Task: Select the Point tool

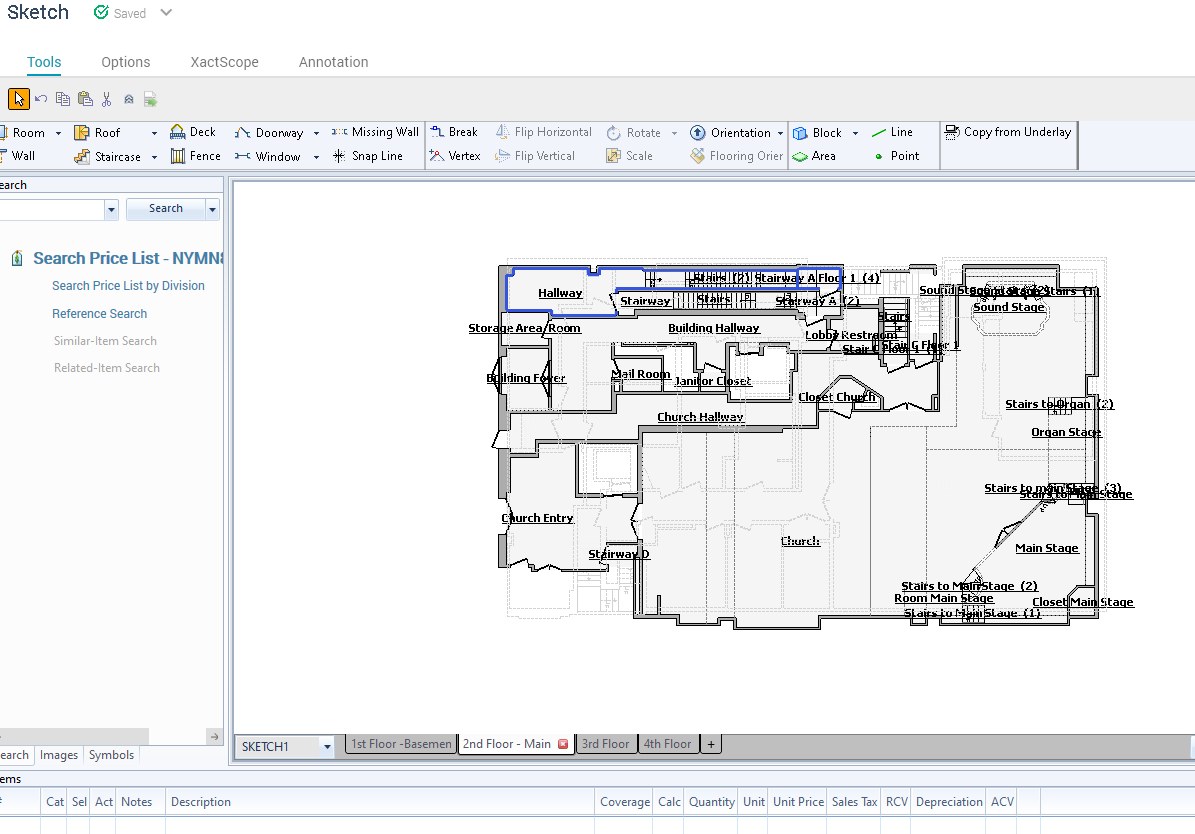Action: click(x=896, y=156)
